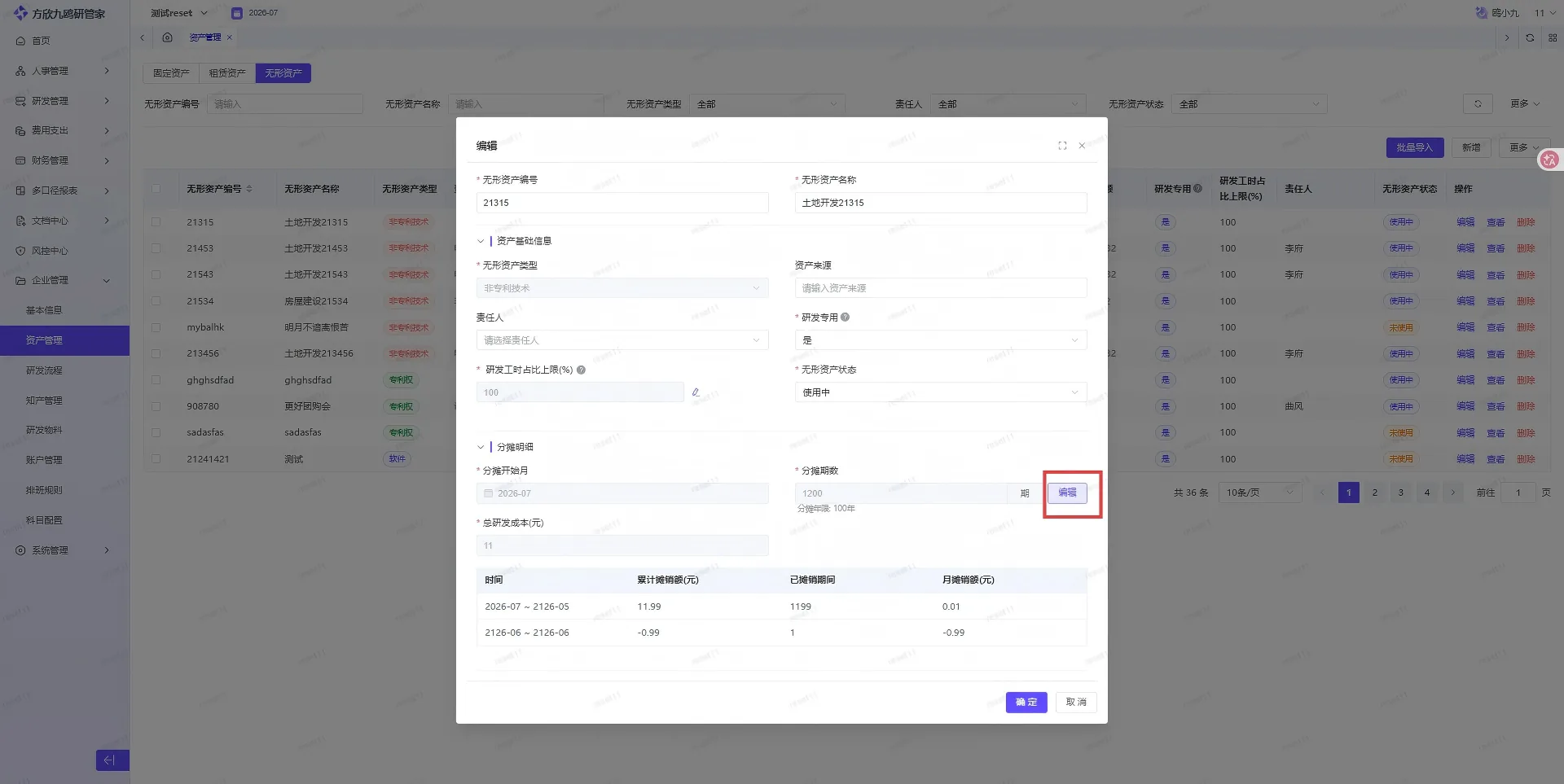Open the 研发专用 dropdown showing 是
Viewport: 1564px width, 784px height.
[941, 340]
